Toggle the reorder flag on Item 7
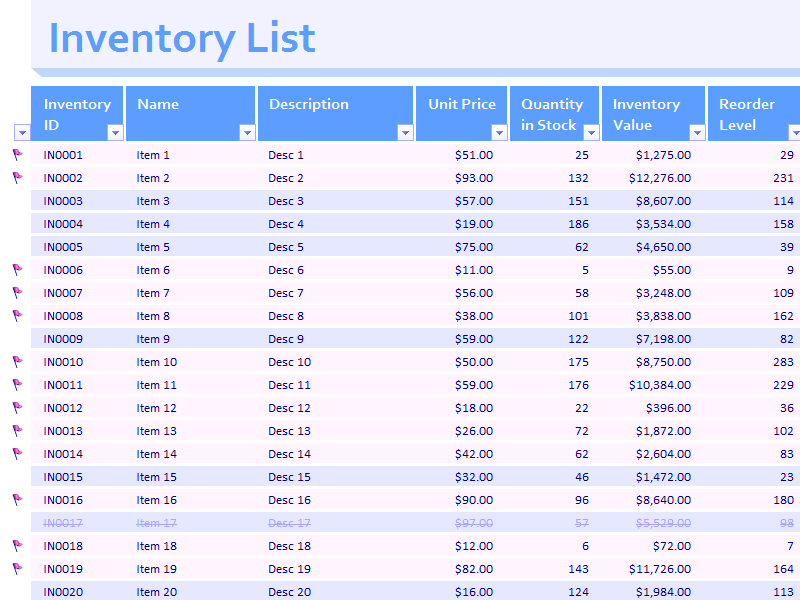This screenshot has width=800, height=600. (x=15, y=293)
